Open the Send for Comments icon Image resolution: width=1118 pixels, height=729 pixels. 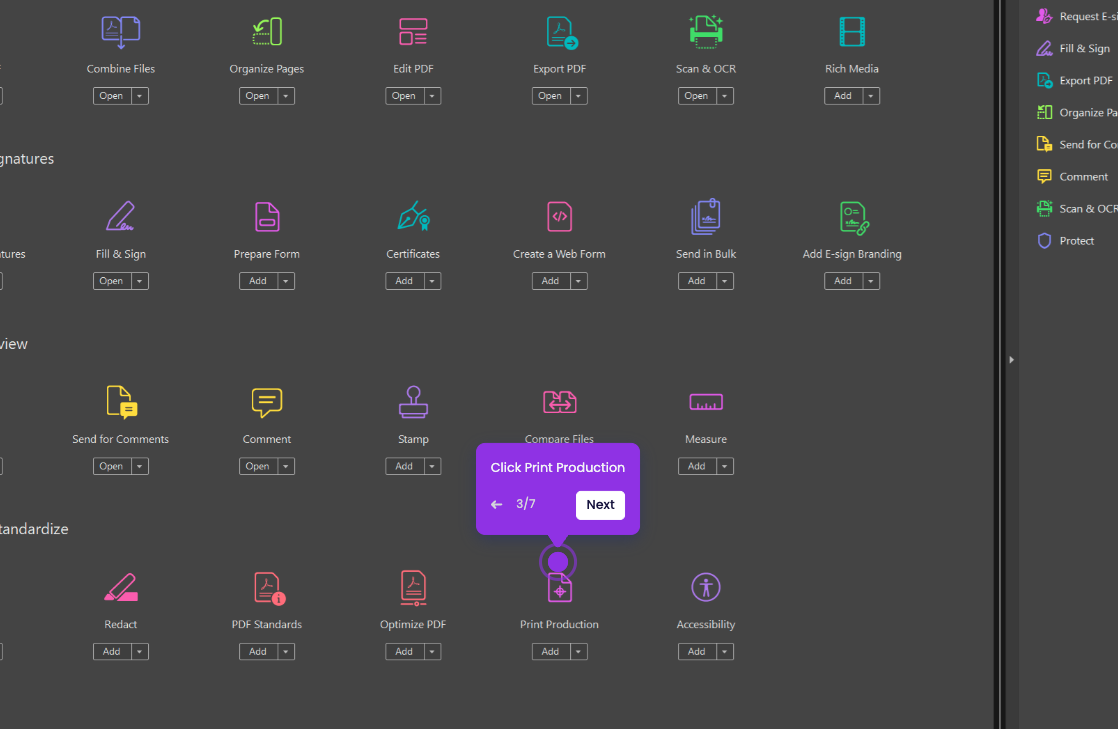coord(121,402)
